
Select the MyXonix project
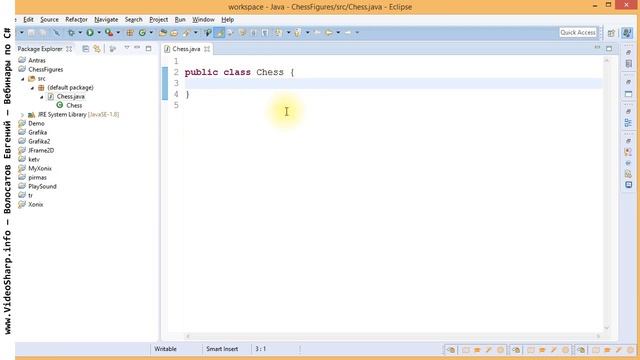click(40, 168)
